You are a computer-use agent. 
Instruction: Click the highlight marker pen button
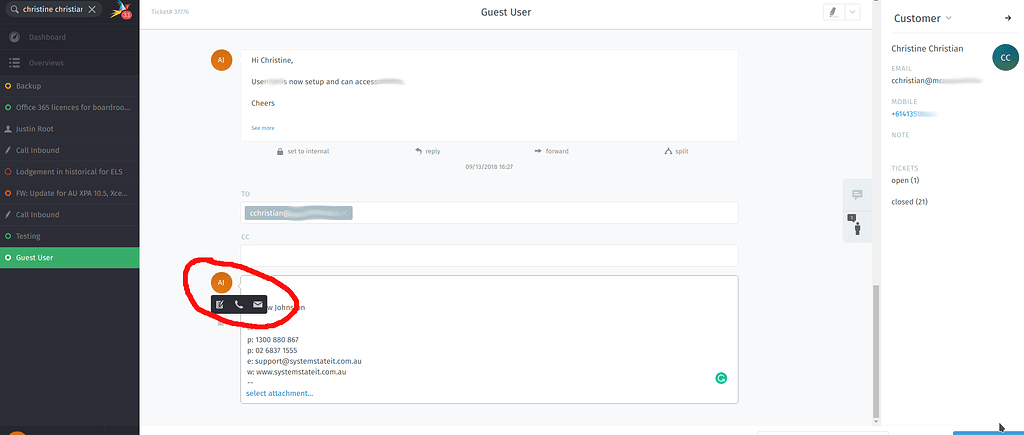pos(834,12)
